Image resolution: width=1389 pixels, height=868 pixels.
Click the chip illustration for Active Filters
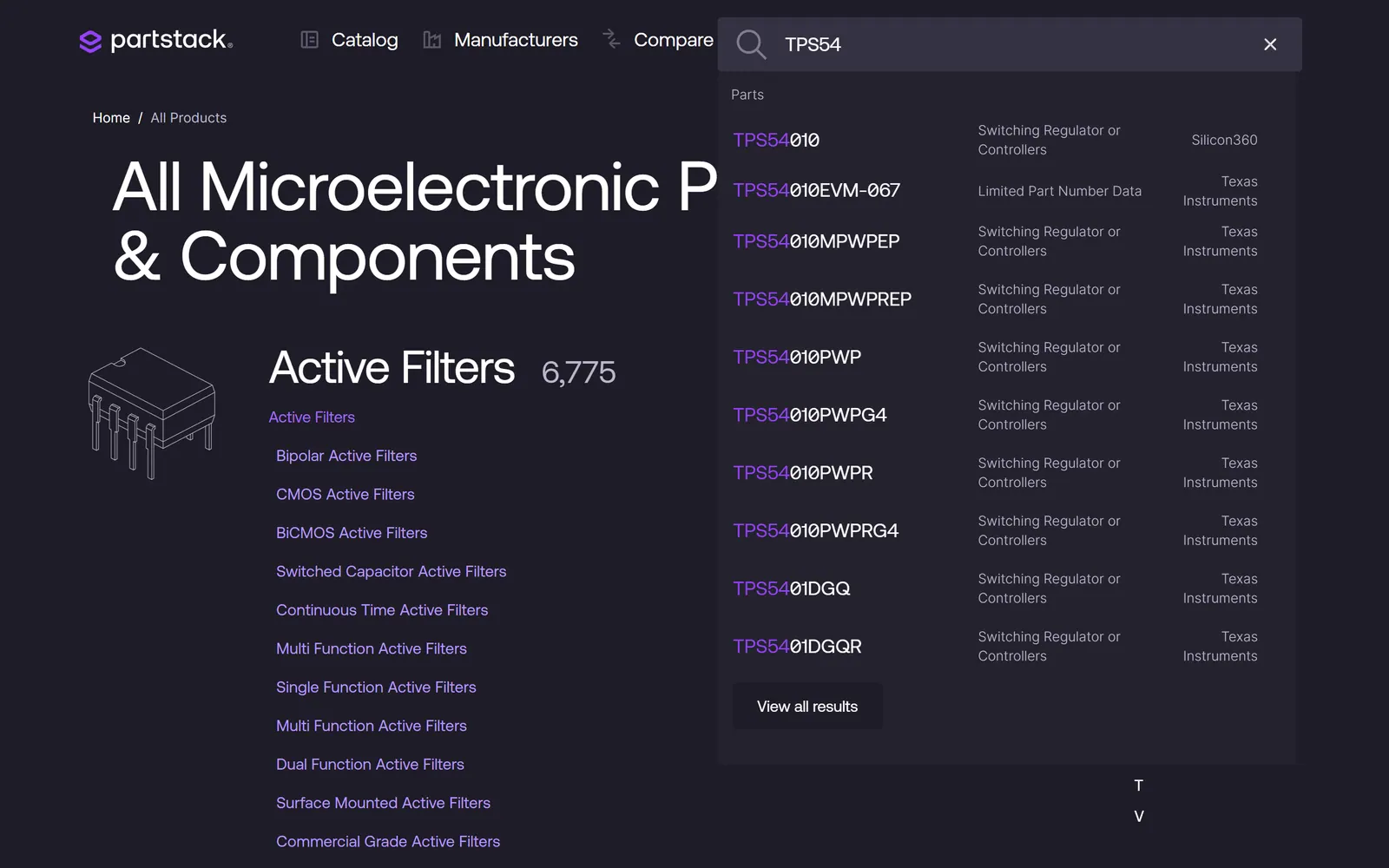tap(151, 413)
